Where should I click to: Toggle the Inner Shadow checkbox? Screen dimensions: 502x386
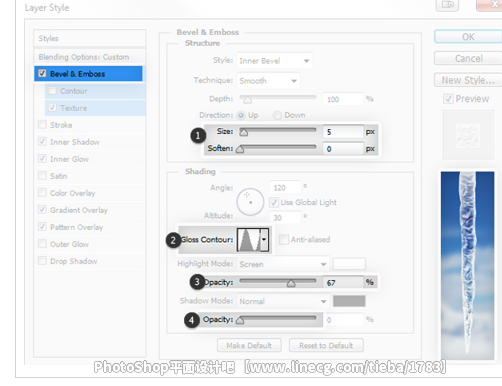[x=42, y=142]
